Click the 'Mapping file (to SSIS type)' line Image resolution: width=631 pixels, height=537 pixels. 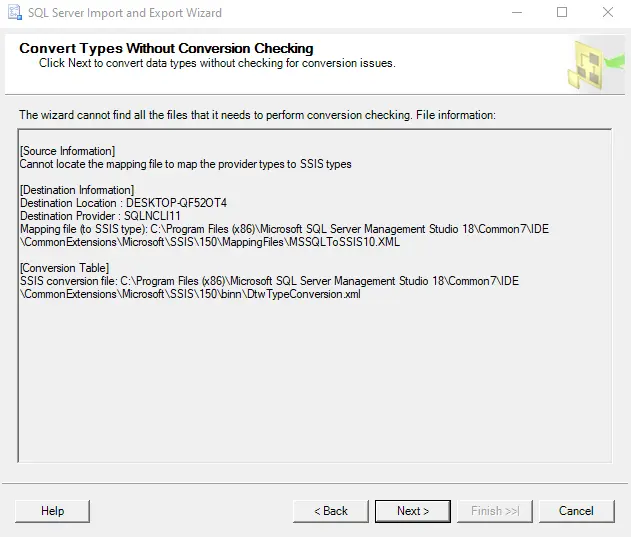point(284,229)
